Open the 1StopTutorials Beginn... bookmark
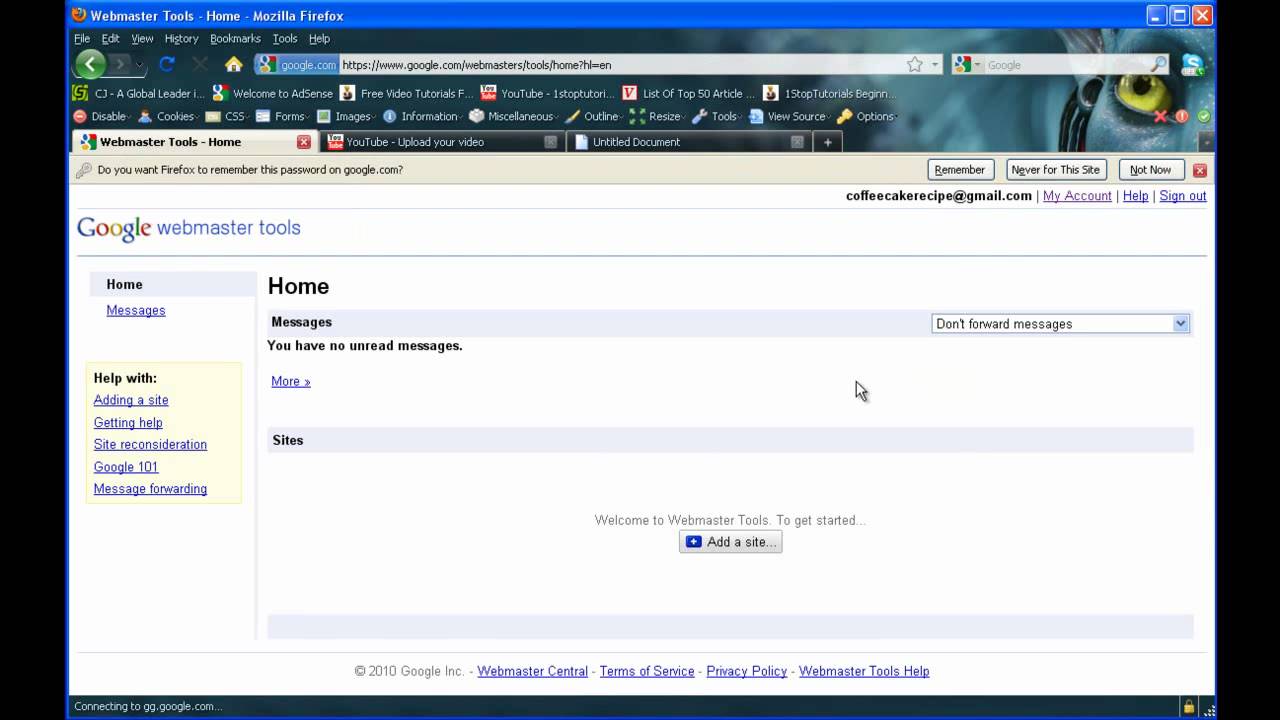 click(x=829, y=93)
